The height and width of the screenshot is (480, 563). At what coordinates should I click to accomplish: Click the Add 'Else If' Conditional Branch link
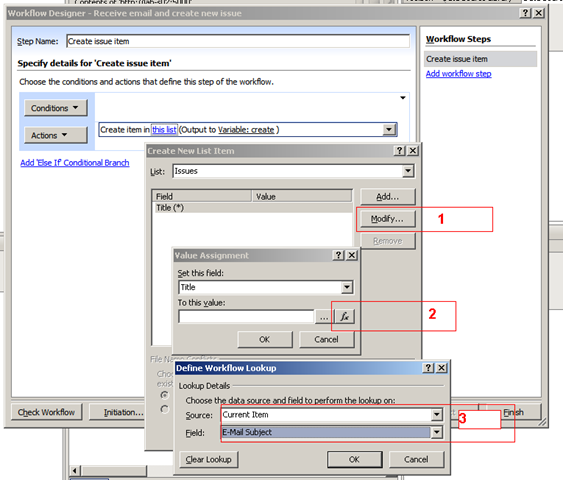point(75,163)
